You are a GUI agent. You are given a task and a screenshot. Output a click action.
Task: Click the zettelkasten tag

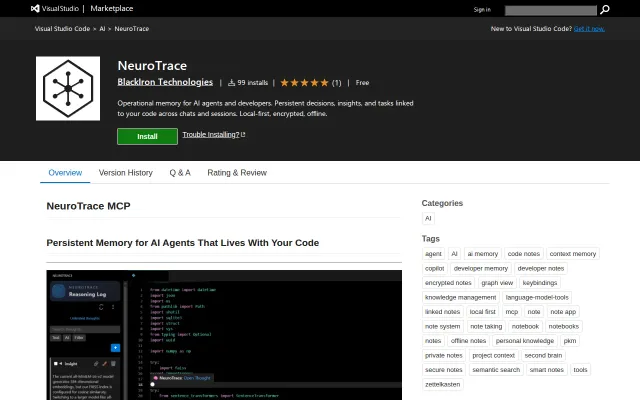(x=442, y=384)
